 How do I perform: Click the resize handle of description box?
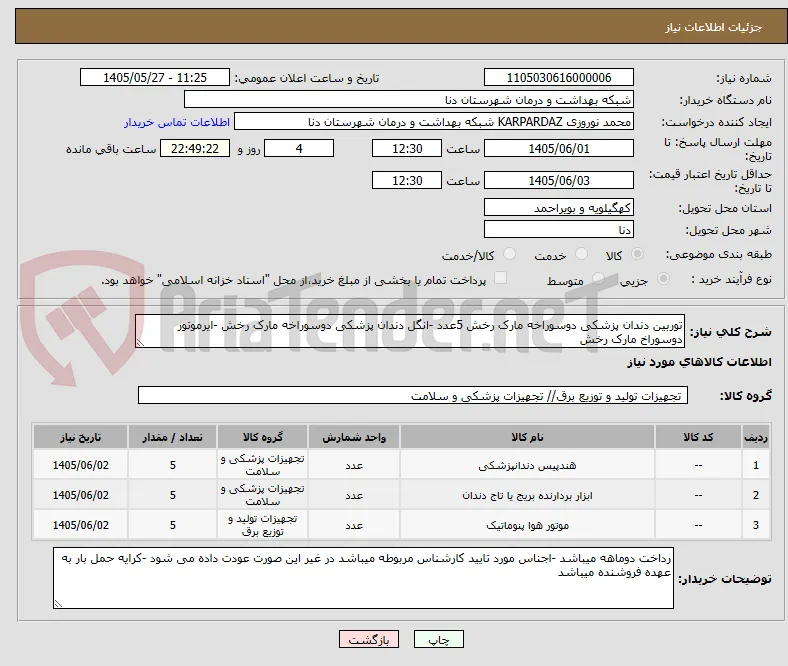pos(140,343)
